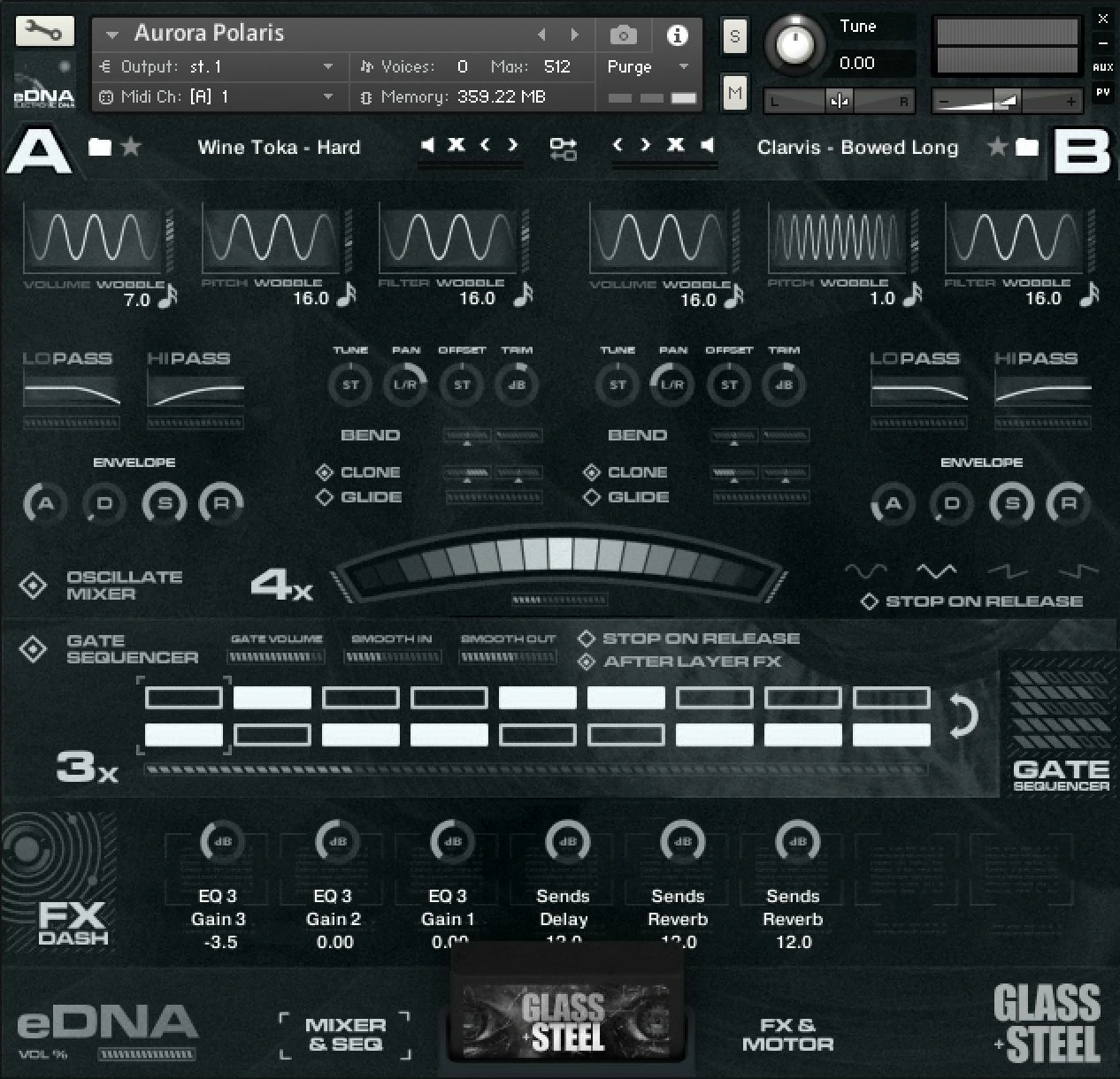The image size is (1120, 1079).
Task: Expand the Output st. 1 dropdown
Action: coord(328,67)
